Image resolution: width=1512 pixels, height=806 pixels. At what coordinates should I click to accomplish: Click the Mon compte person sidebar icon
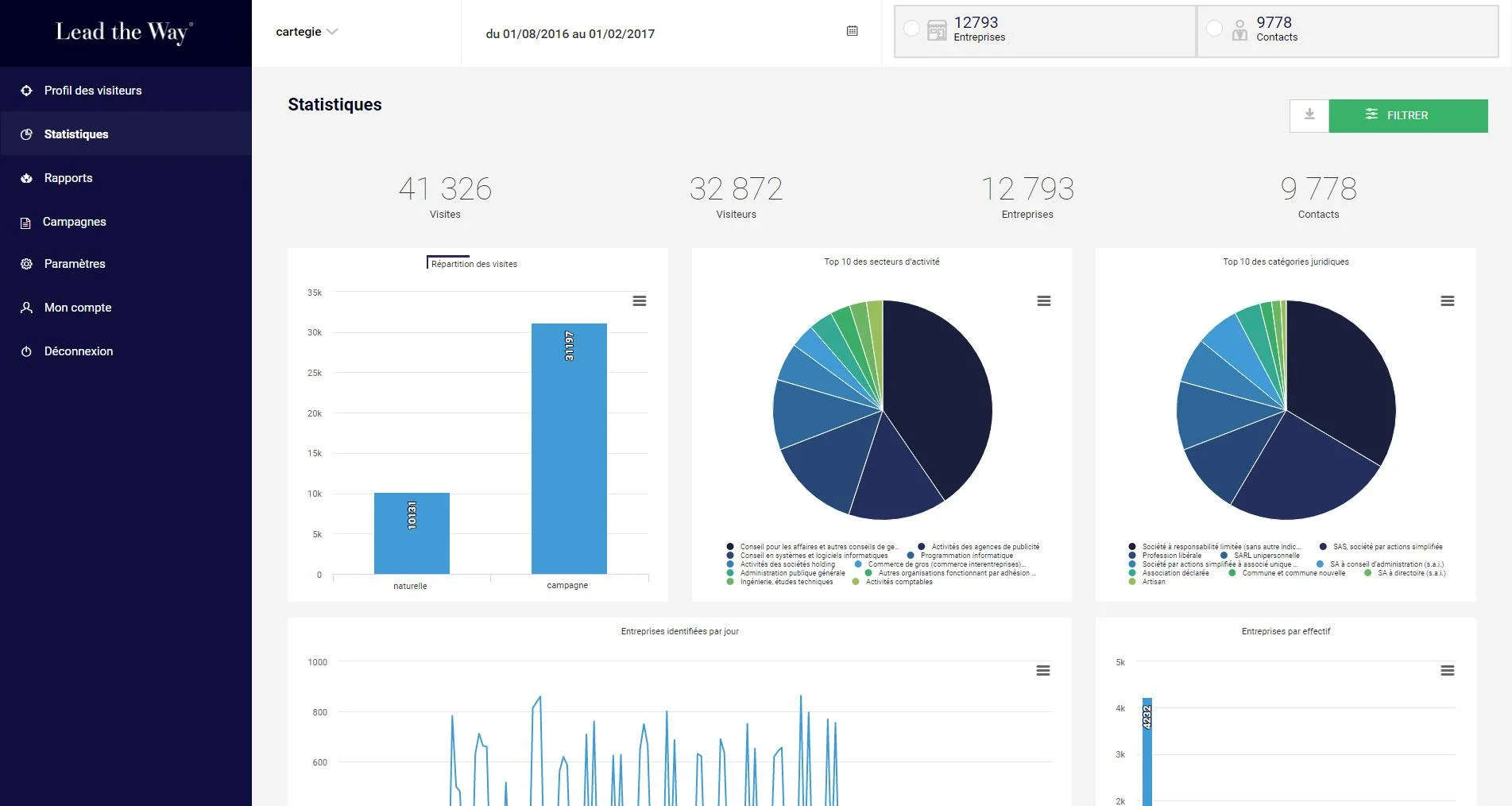click(x=26, y=308)
